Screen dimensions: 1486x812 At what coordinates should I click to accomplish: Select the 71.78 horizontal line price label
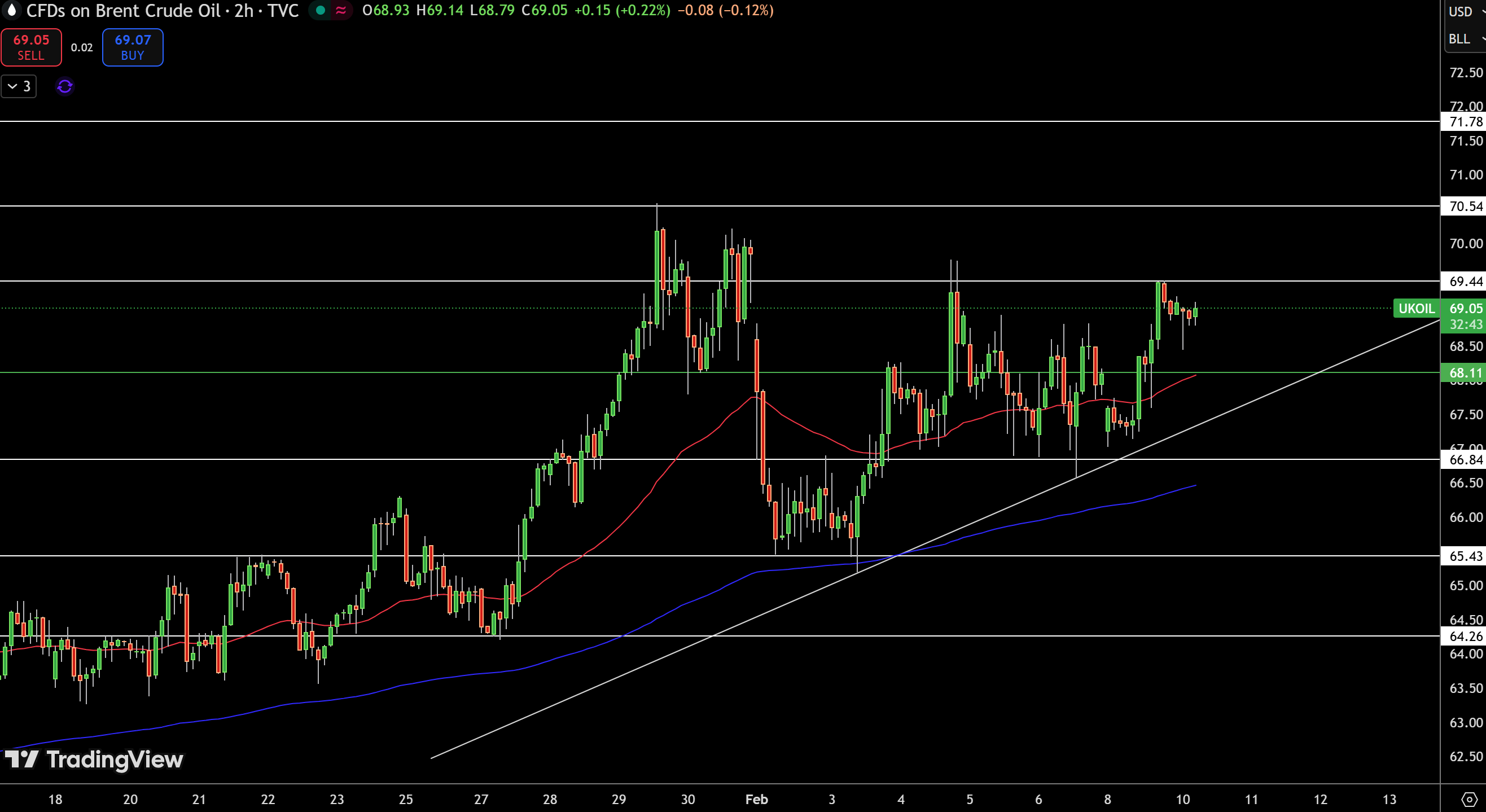click(1464, 122)
